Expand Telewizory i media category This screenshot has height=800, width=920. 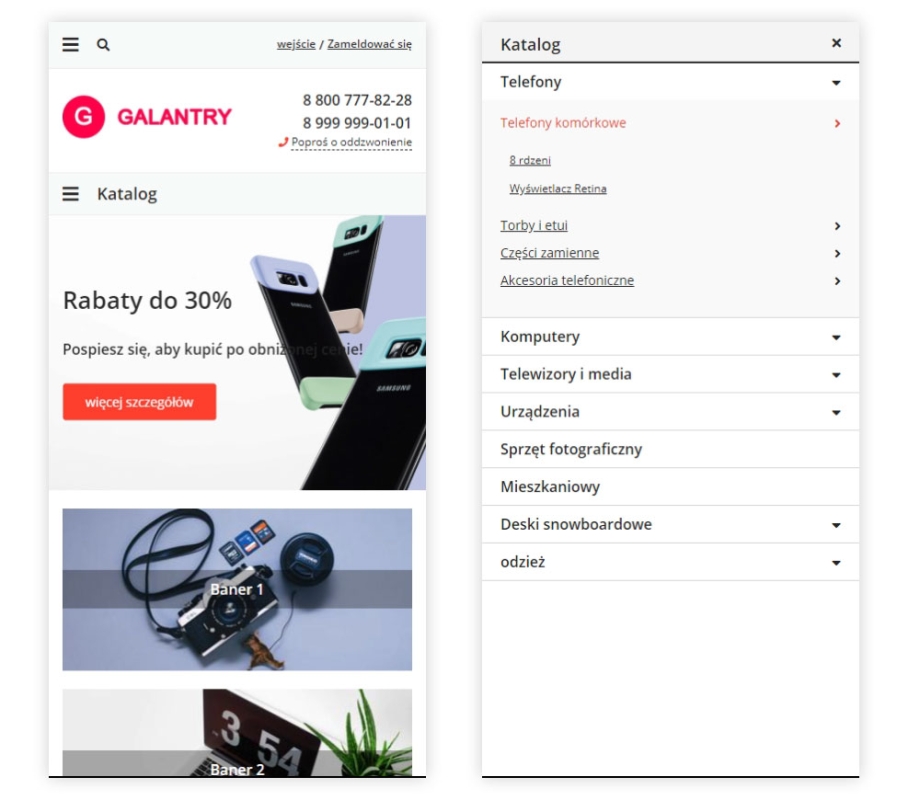point(836,375)
